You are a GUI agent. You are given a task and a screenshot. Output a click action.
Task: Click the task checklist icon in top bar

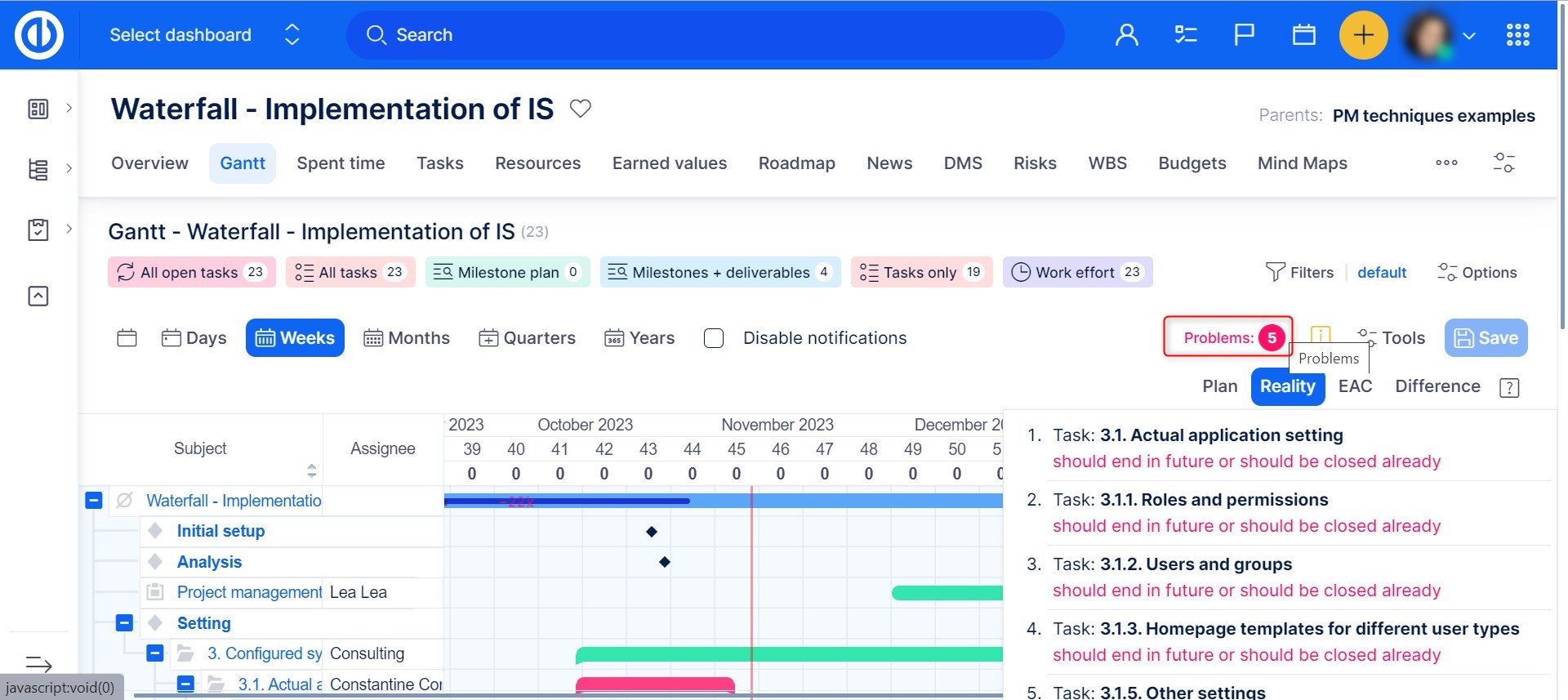coord(1185,35)
